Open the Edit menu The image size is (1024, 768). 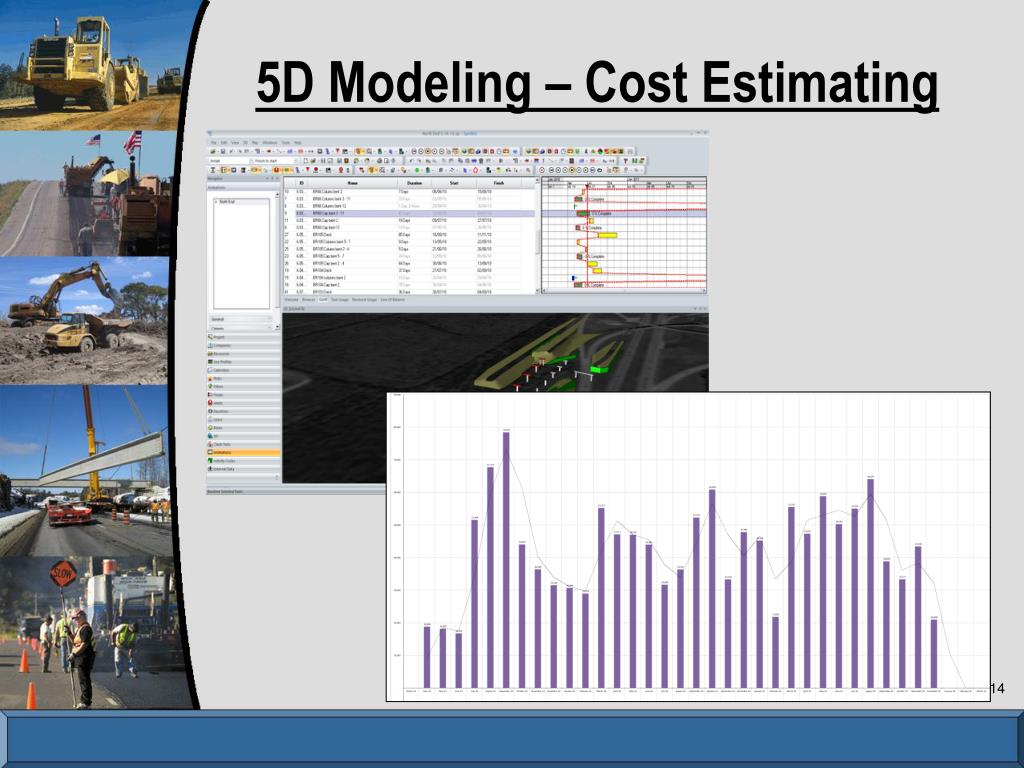pyautogui.click(x=224, y=142)
